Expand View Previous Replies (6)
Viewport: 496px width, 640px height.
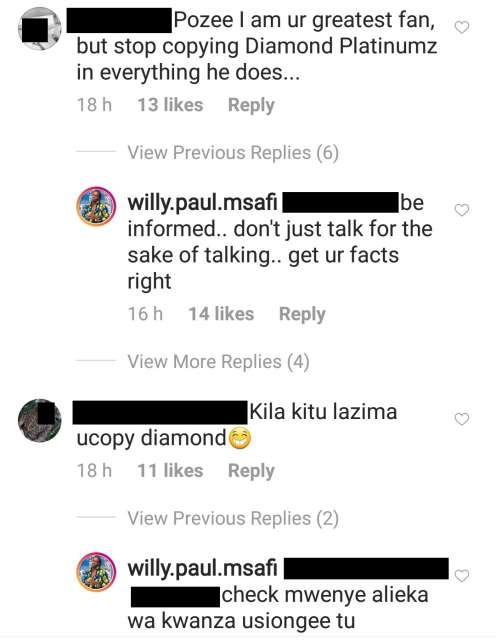(233, 153)
